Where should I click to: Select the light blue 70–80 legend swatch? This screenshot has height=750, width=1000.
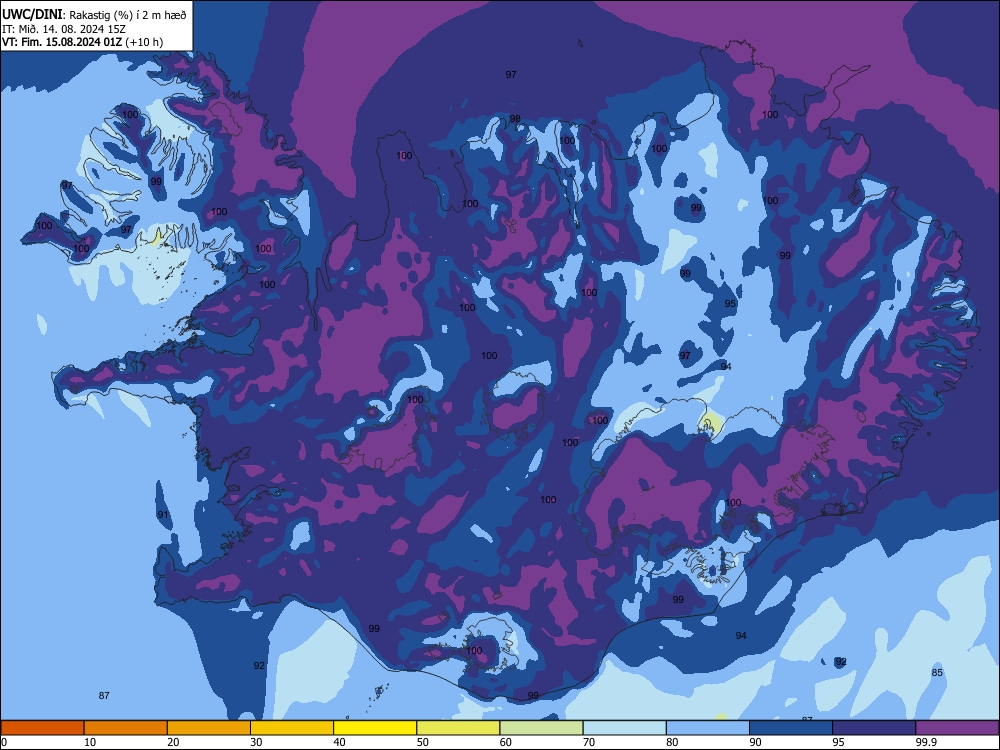click(624, 728)
